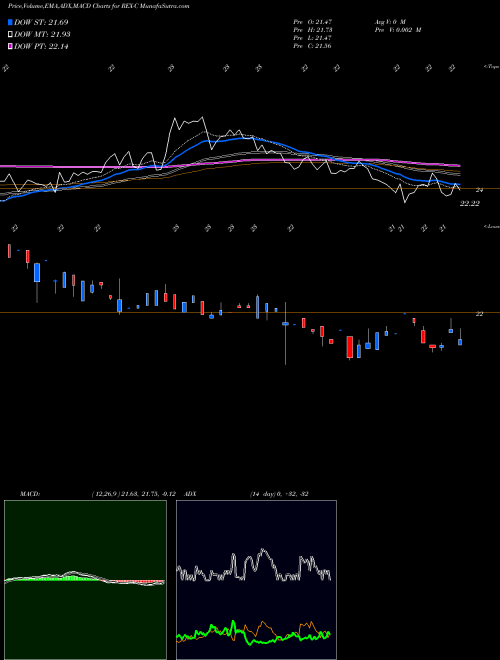Click the 'Pre H: 21.73' high value
This screenshot has height=660, width=500.
[x=312, y=30]
